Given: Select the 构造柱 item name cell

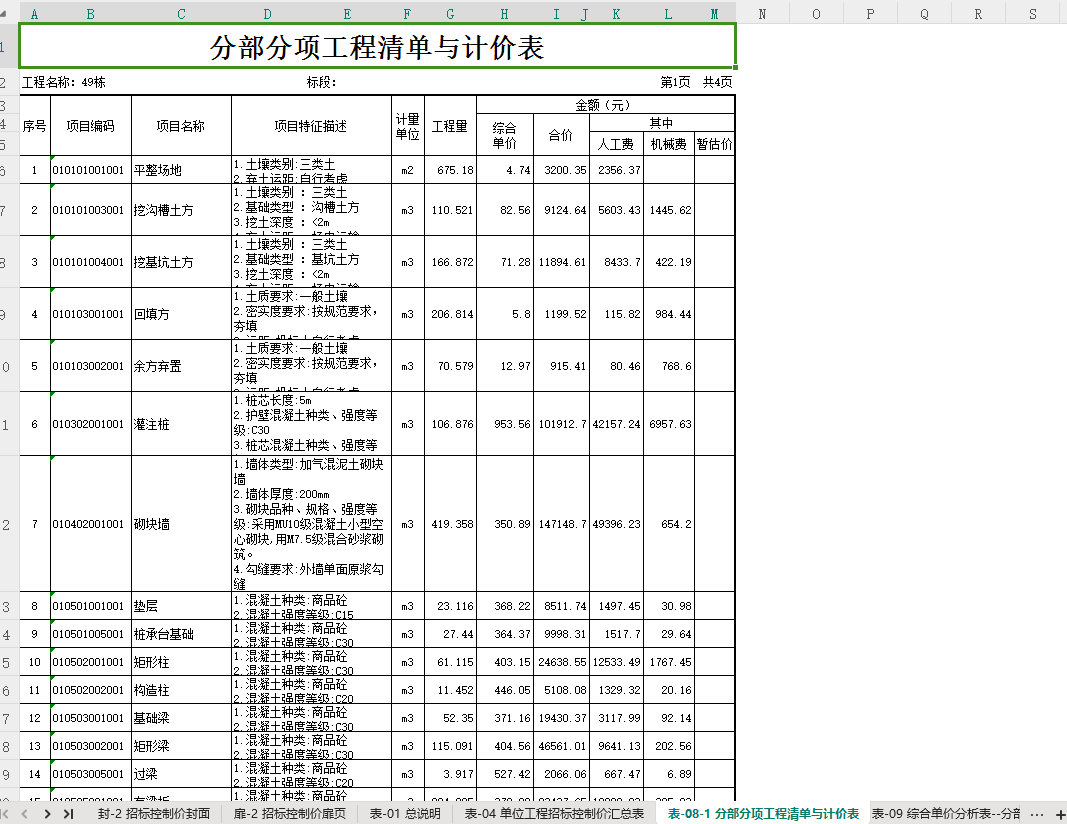Looking at the screenshot, I should pyautogui.click(x=181, y=690).
